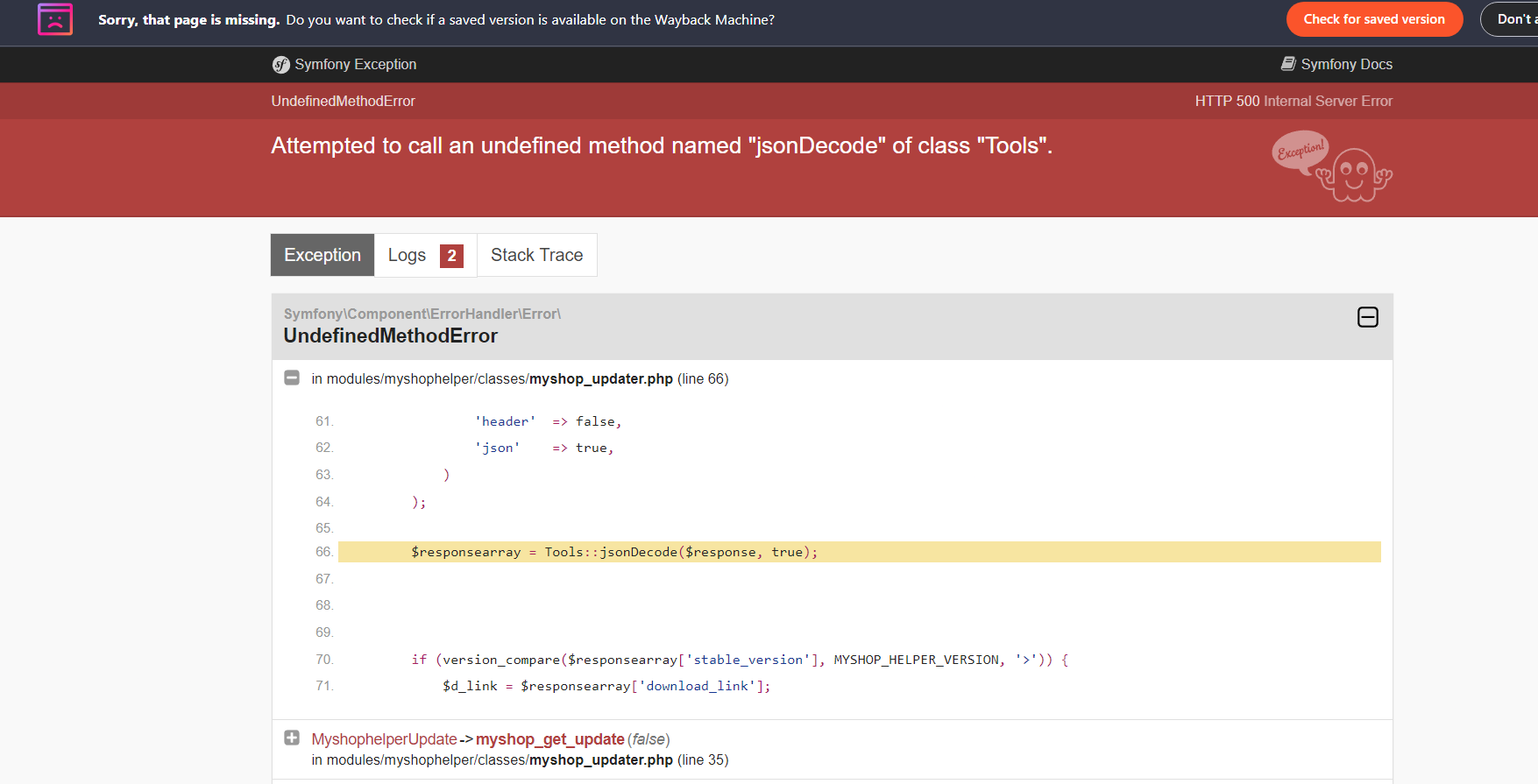The height and width of the screenshot is (784, 1538).
Task: Open the Symfony Docs link
Action: point(1346,64)
